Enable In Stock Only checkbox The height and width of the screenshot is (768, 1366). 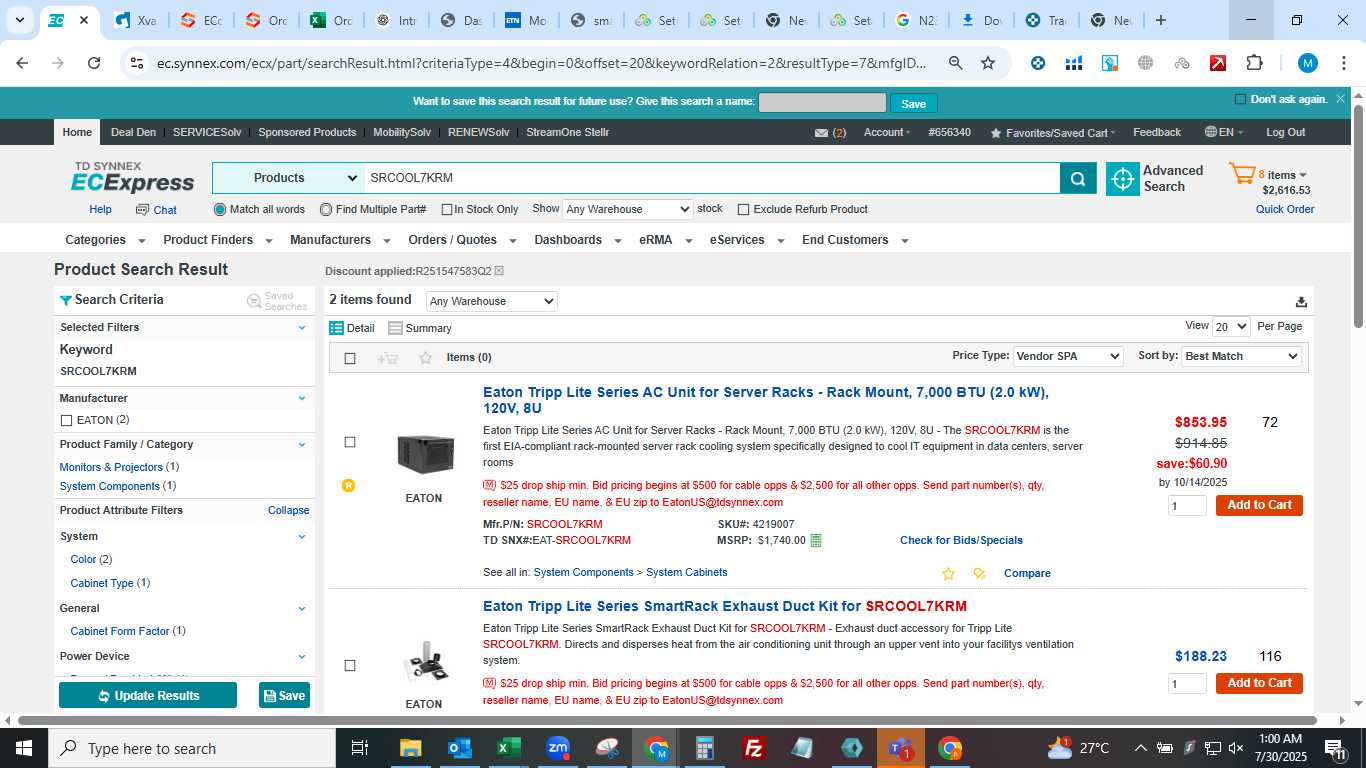tap(447, 210)
